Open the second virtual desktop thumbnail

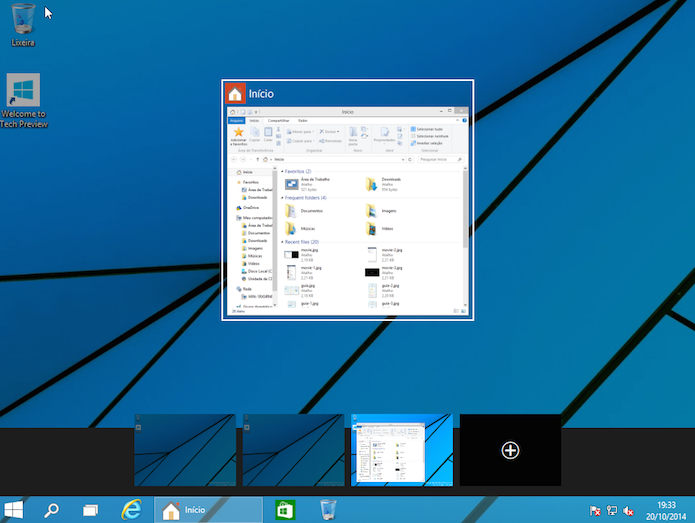(x=293, y=450)
